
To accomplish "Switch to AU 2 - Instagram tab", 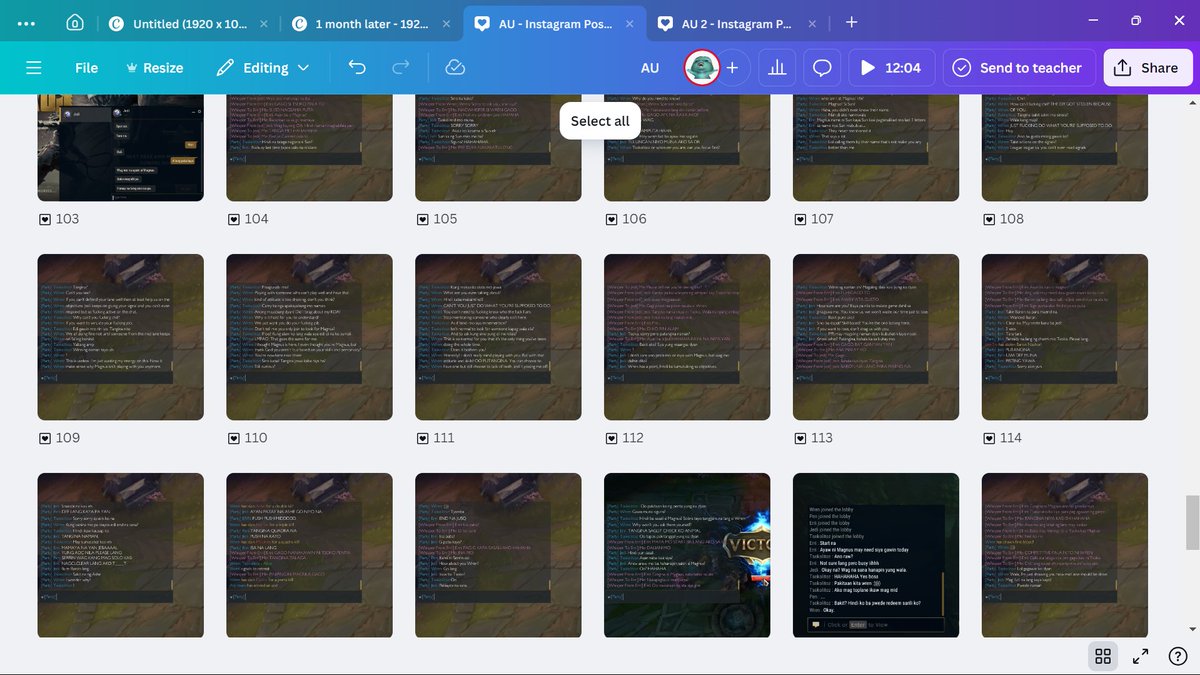I will (737, 23).
